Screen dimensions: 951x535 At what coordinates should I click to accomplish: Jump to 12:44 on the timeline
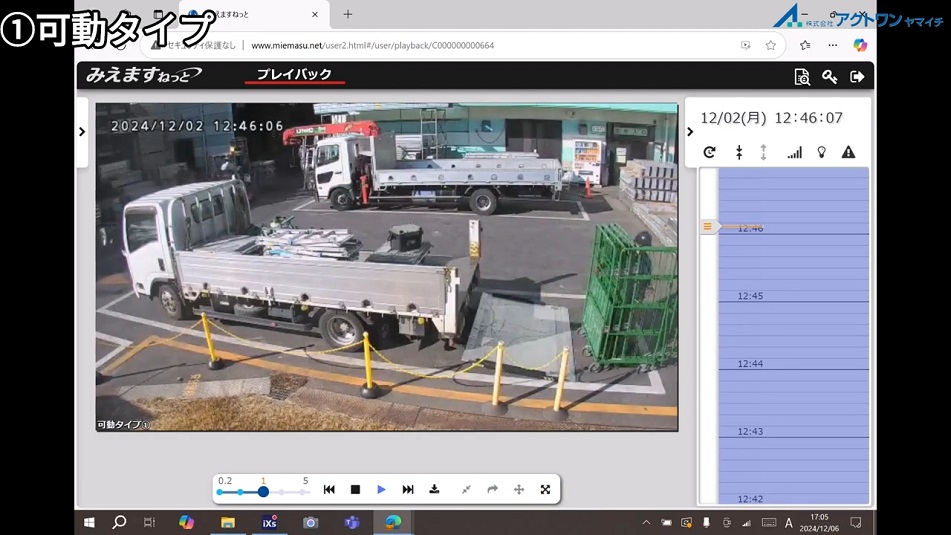(750, 364)
